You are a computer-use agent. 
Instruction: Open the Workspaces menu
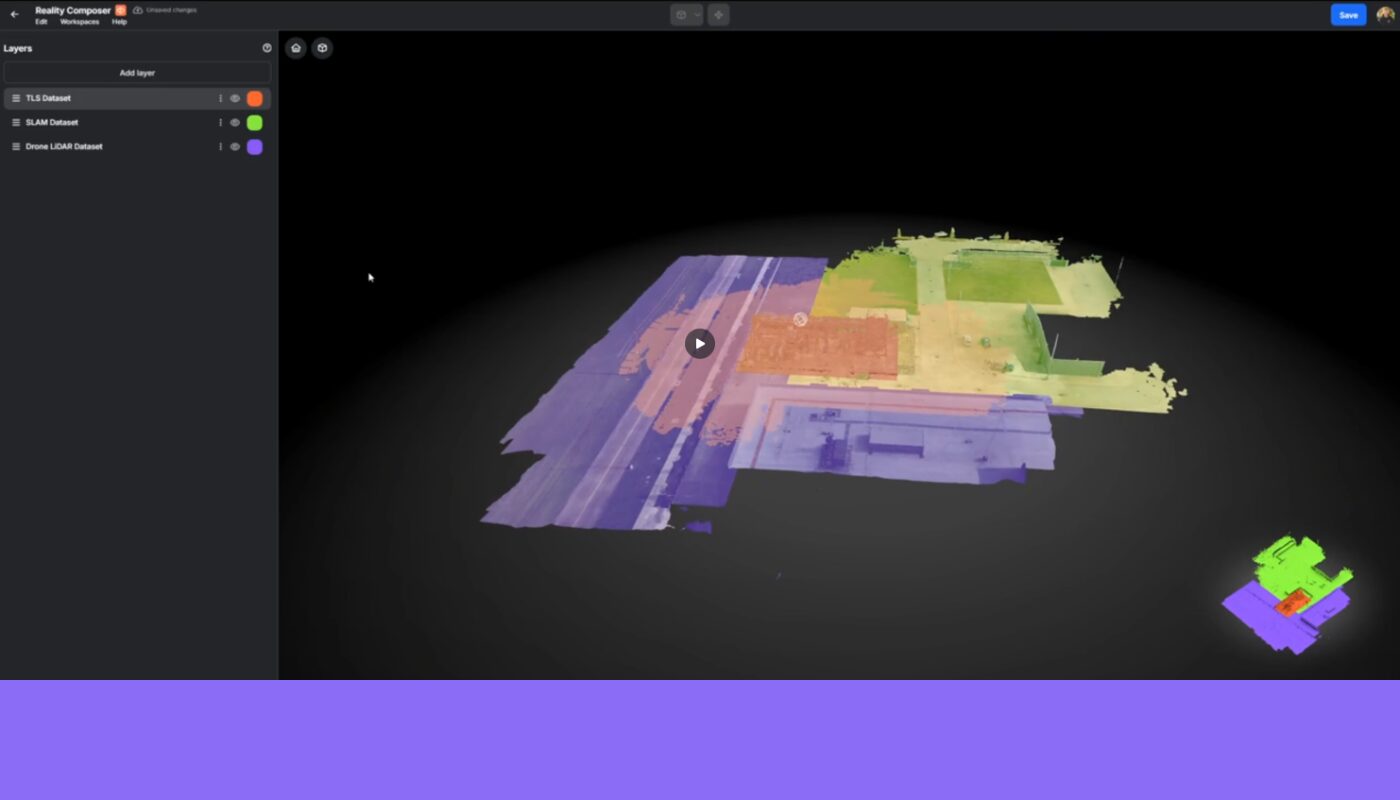[78, 21]
